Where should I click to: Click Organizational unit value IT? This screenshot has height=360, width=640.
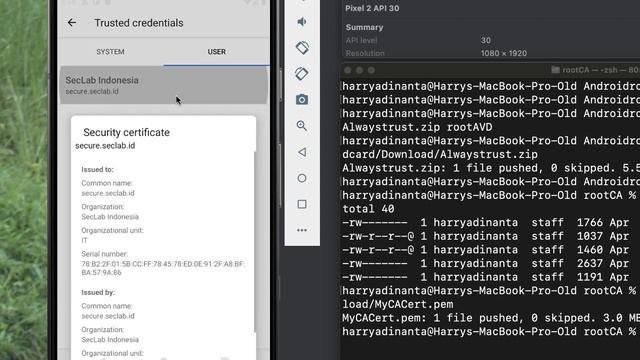pos(84,240)
